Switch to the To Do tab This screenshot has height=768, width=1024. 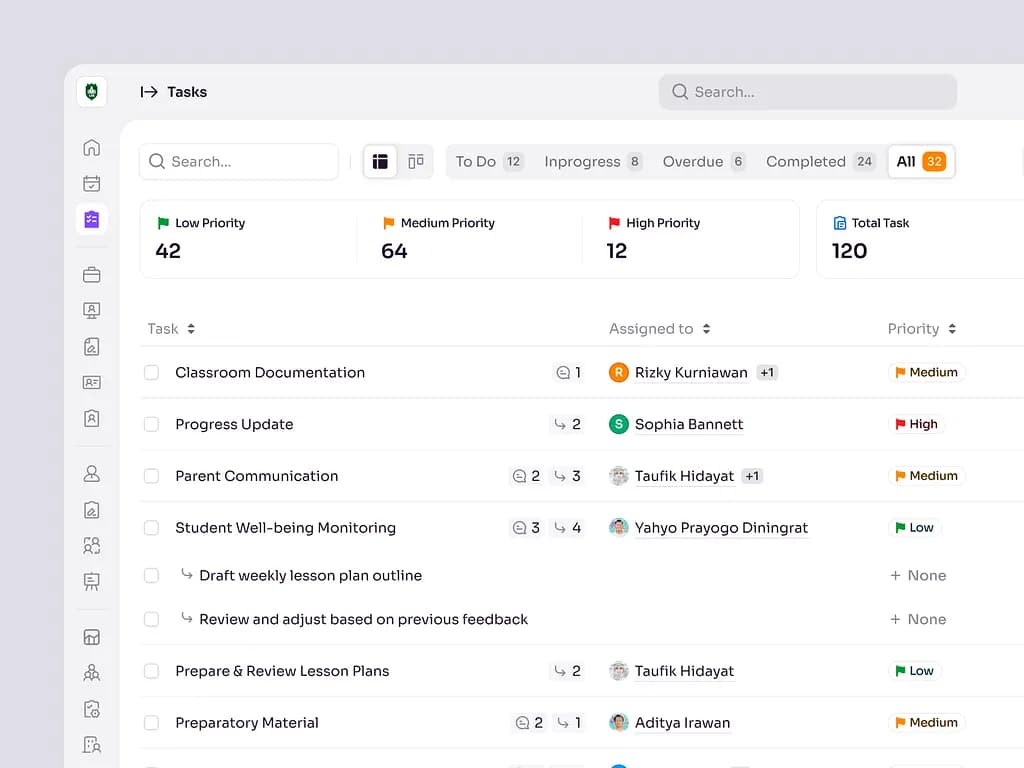[x=489, y=161]
